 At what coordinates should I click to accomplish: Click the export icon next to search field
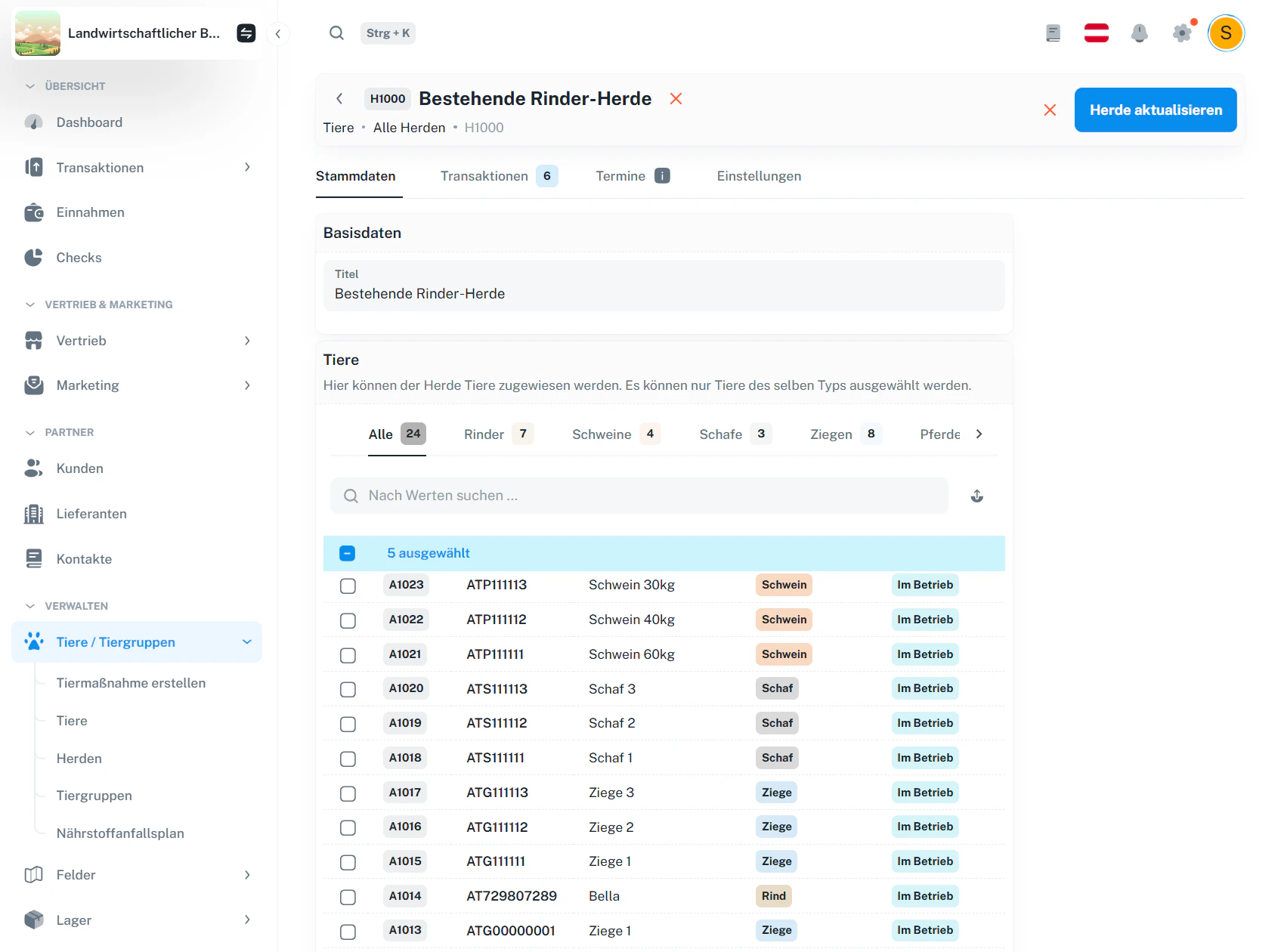click(x=976, y=496)
